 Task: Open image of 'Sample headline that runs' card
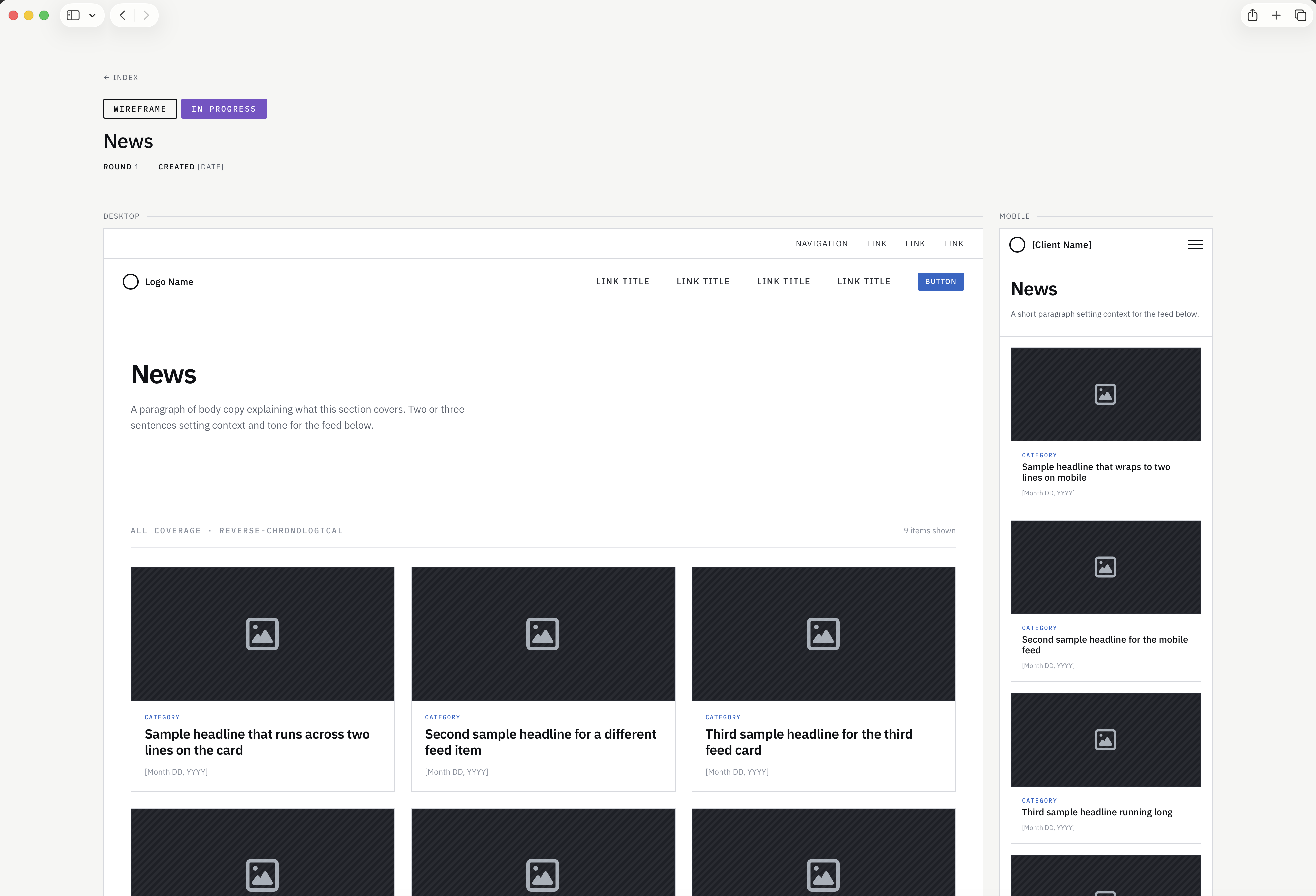point(263,634)
